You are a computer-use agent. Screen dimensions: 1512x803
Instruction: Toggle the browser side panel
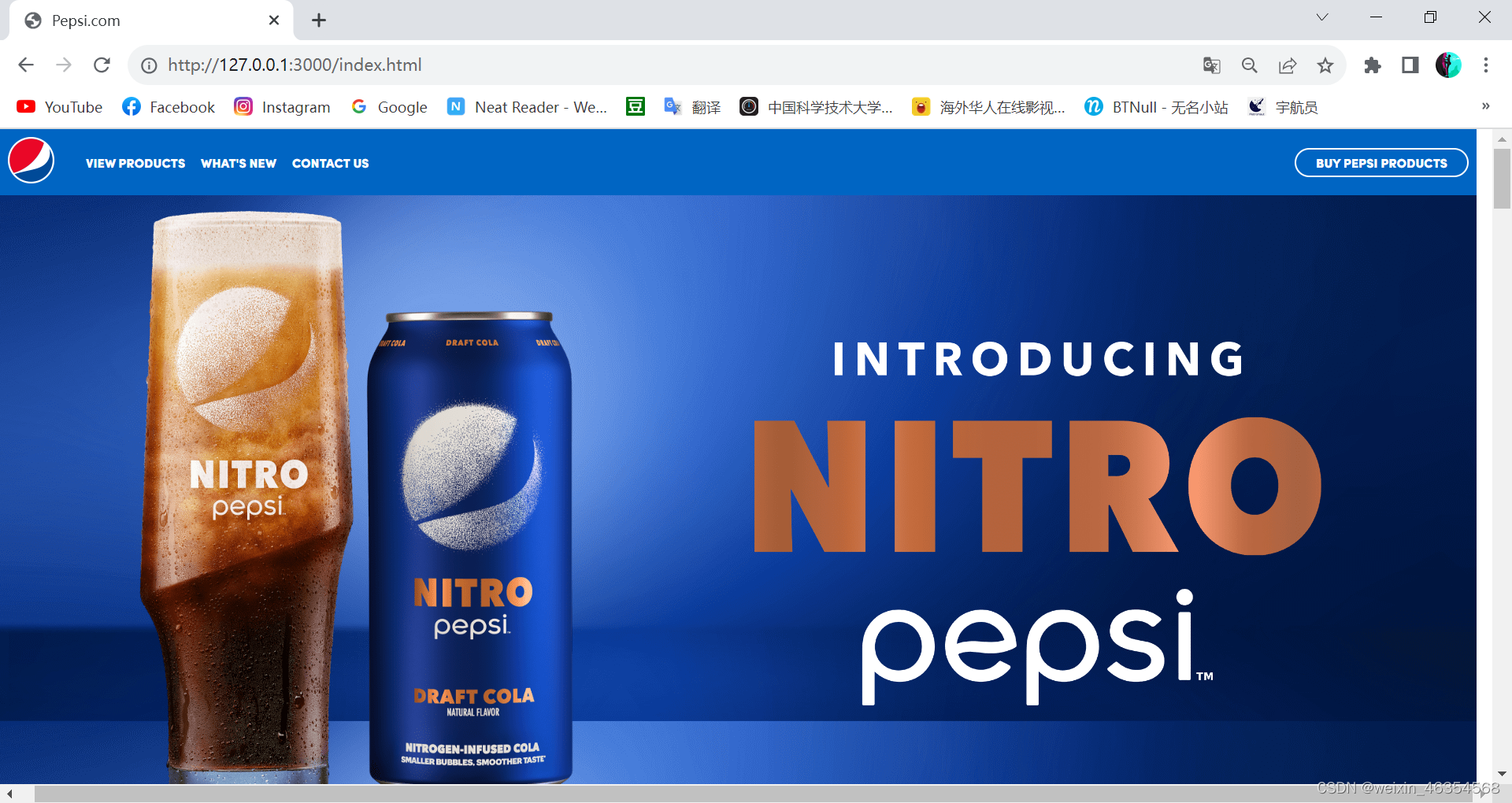click(x=1410, y=65)
